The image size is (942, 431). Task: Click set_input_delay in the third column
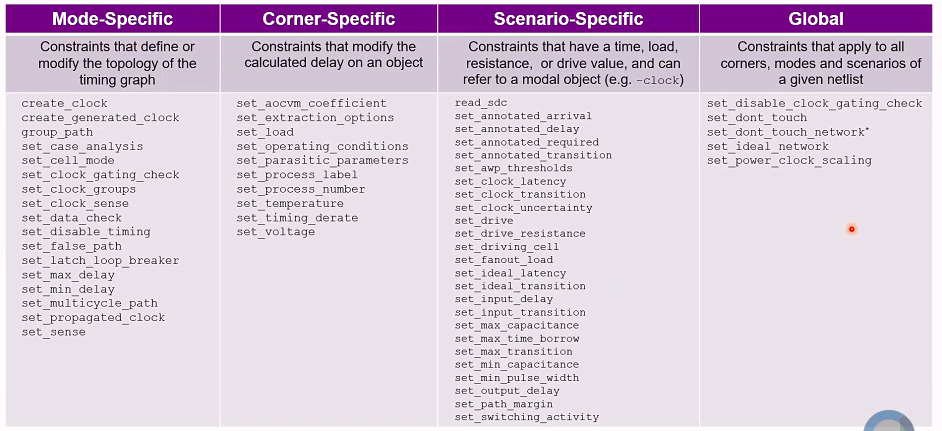tap(503, 299)
